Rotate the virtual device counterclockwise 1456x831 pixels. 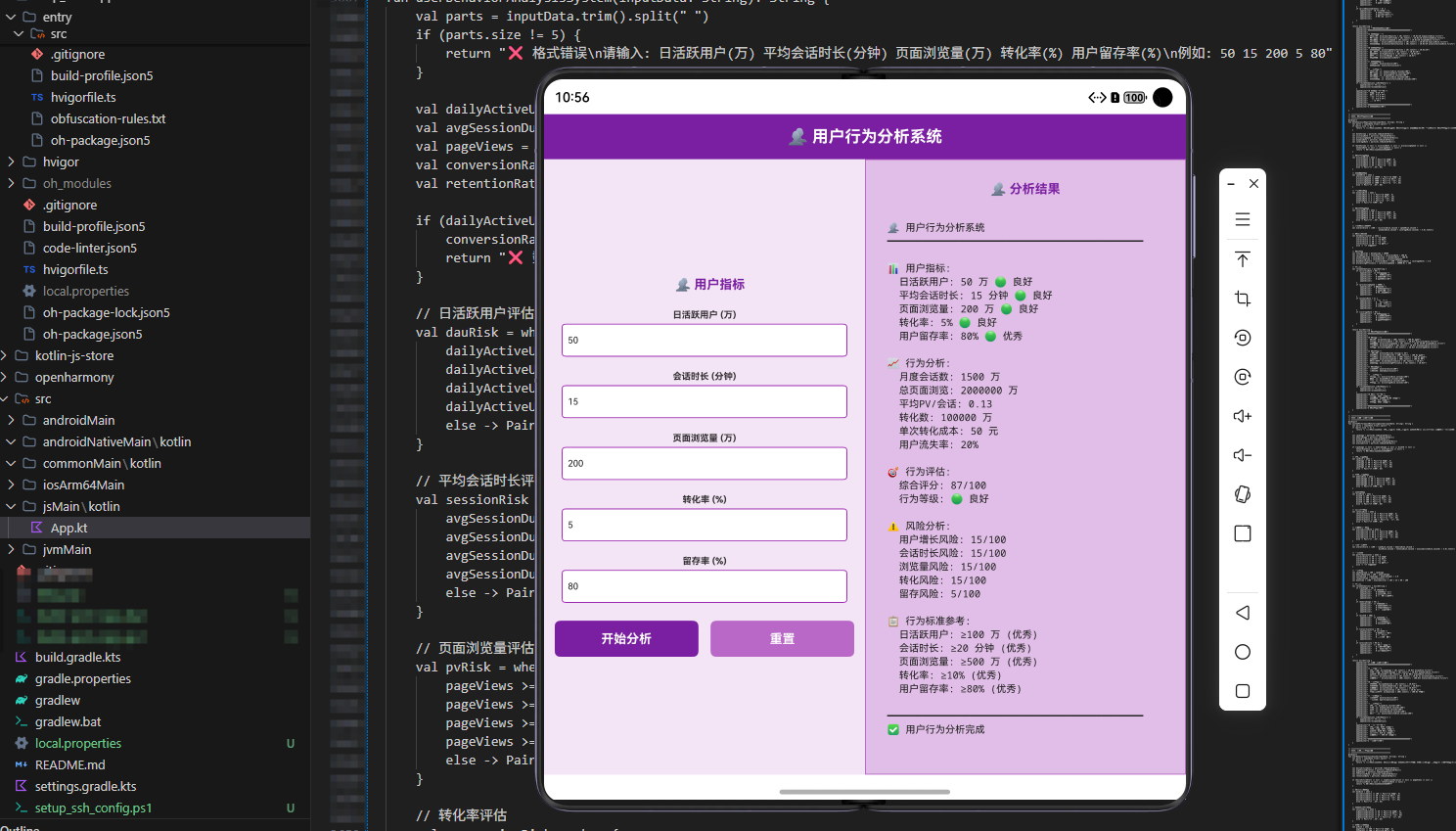click(x=1243, y=337)
